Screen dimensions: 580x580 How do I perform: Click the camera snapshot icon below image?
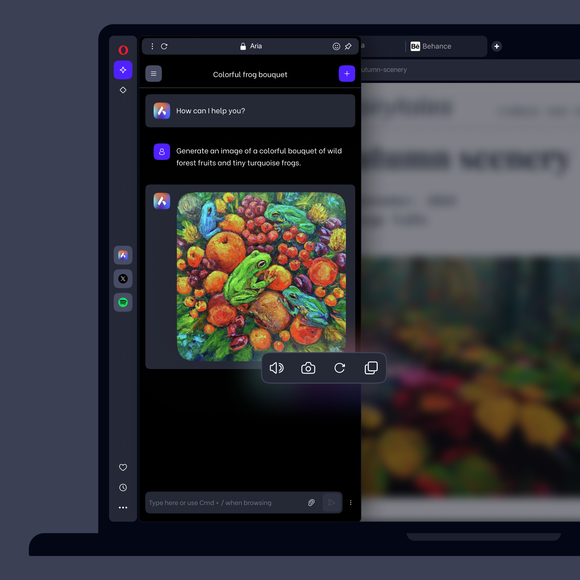[308, 368]
